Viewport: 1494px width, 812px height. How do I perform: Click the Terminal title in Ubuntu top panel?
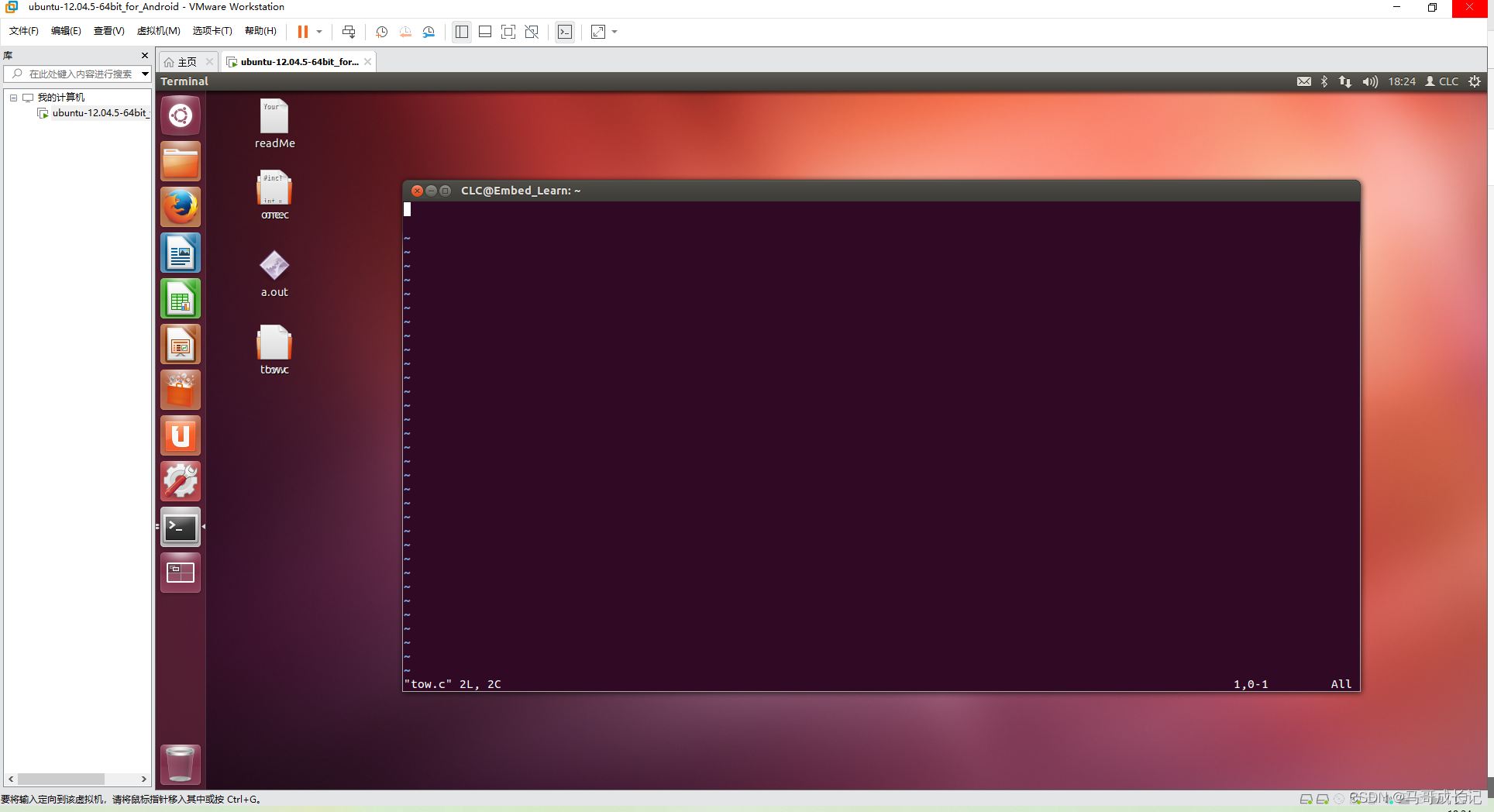(x=184, y=81)
